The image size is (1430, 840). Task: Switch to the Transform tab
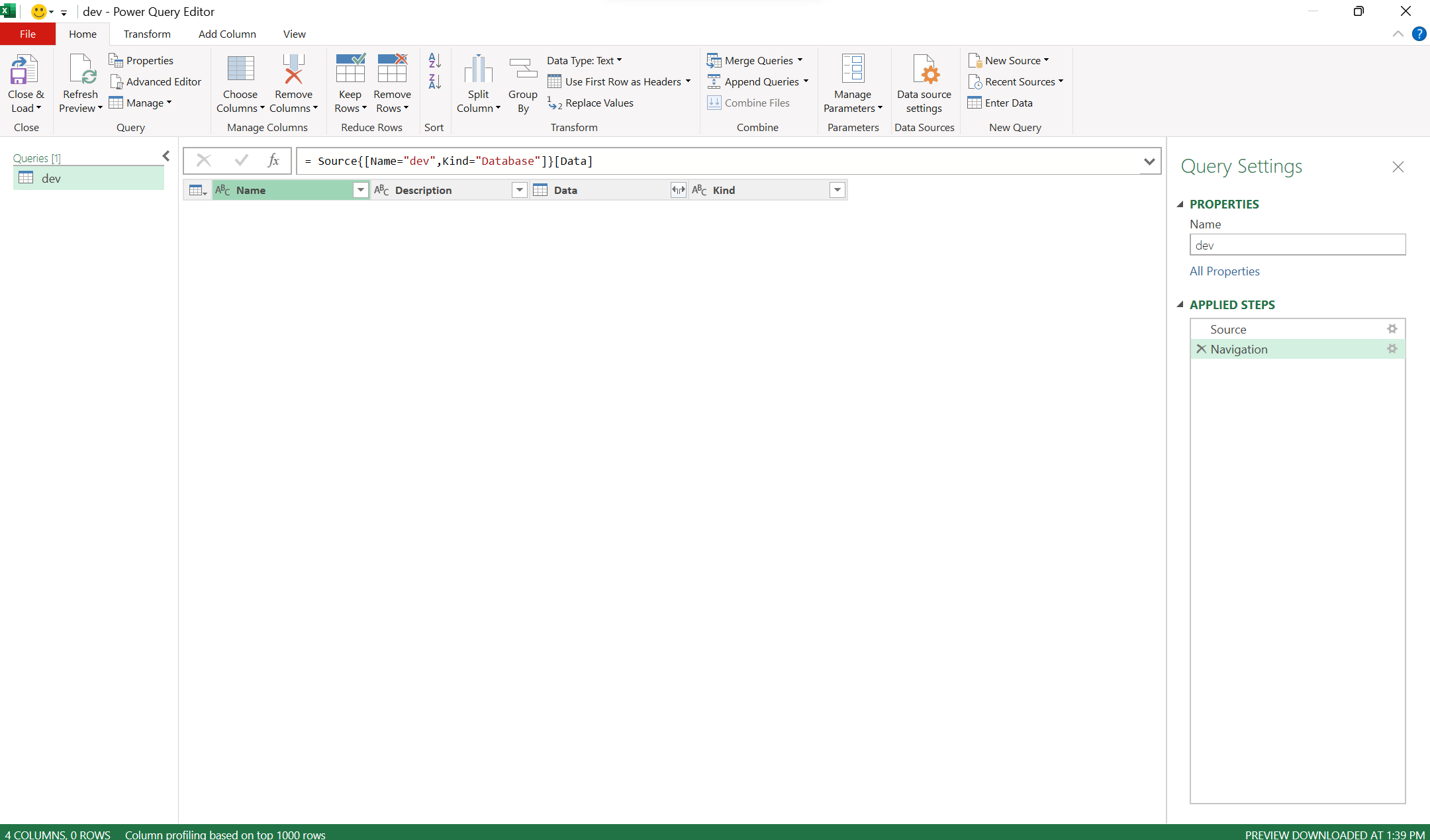tap(147, 34)
